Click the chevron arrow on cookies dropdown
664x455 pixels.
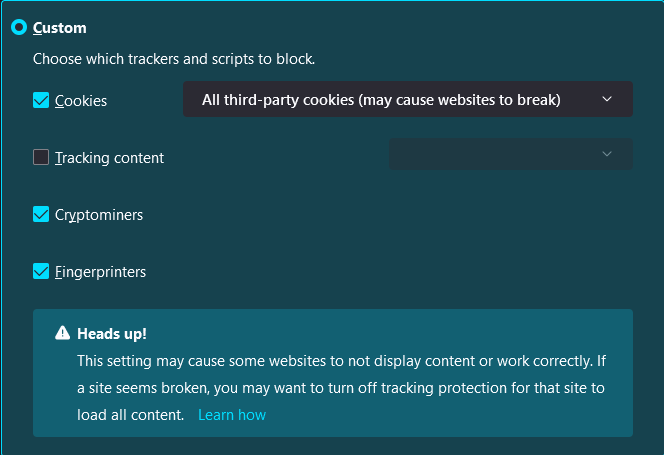tap(607, 99)
